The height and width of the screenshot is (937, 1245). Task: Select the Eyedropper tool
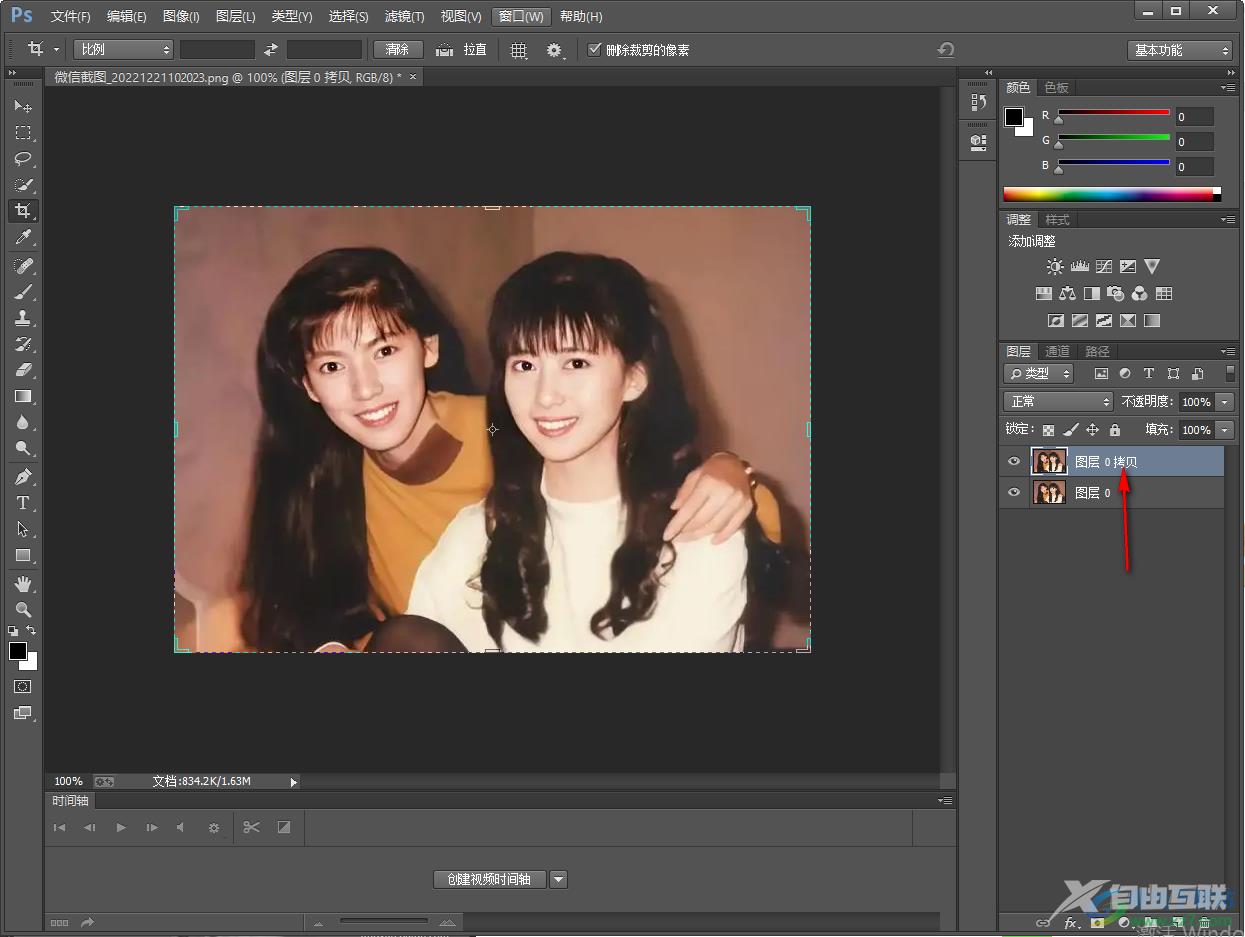point(22,237)
